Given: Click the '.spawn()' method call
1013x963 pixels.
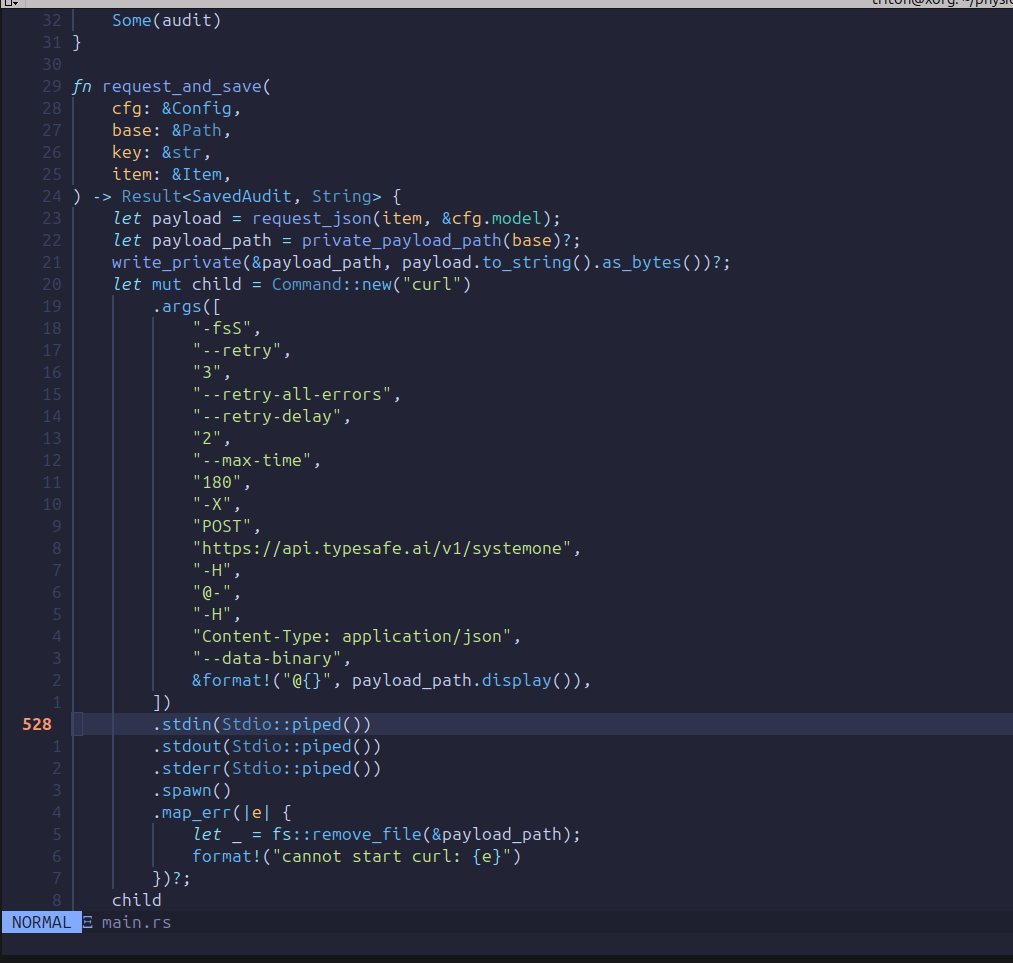Looking at the screenshot, I should [x=191, y=790].
